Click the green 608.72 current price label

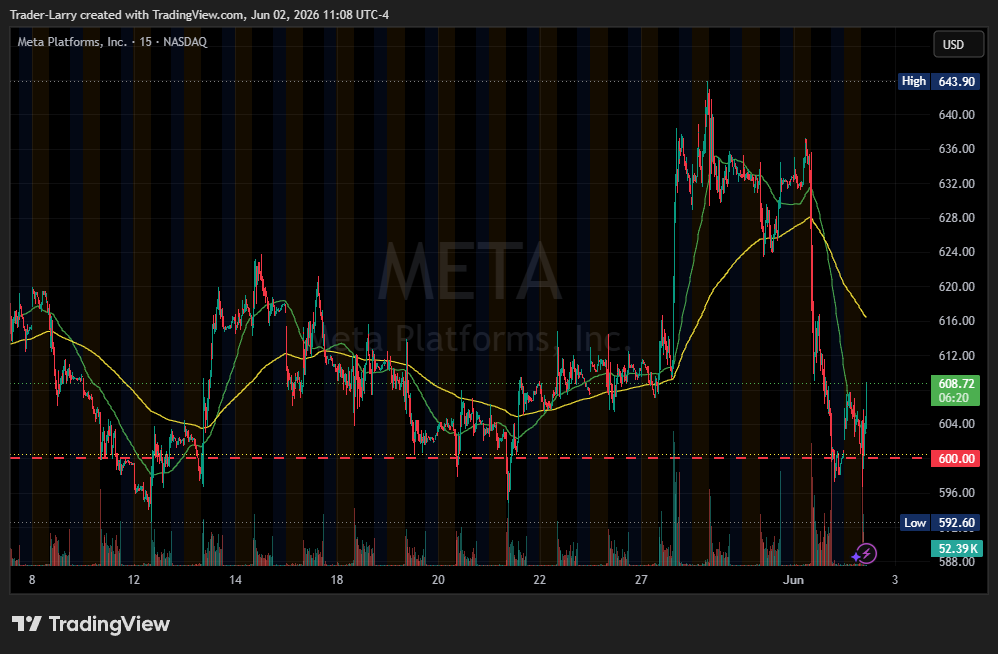click(x=956, y=391)
